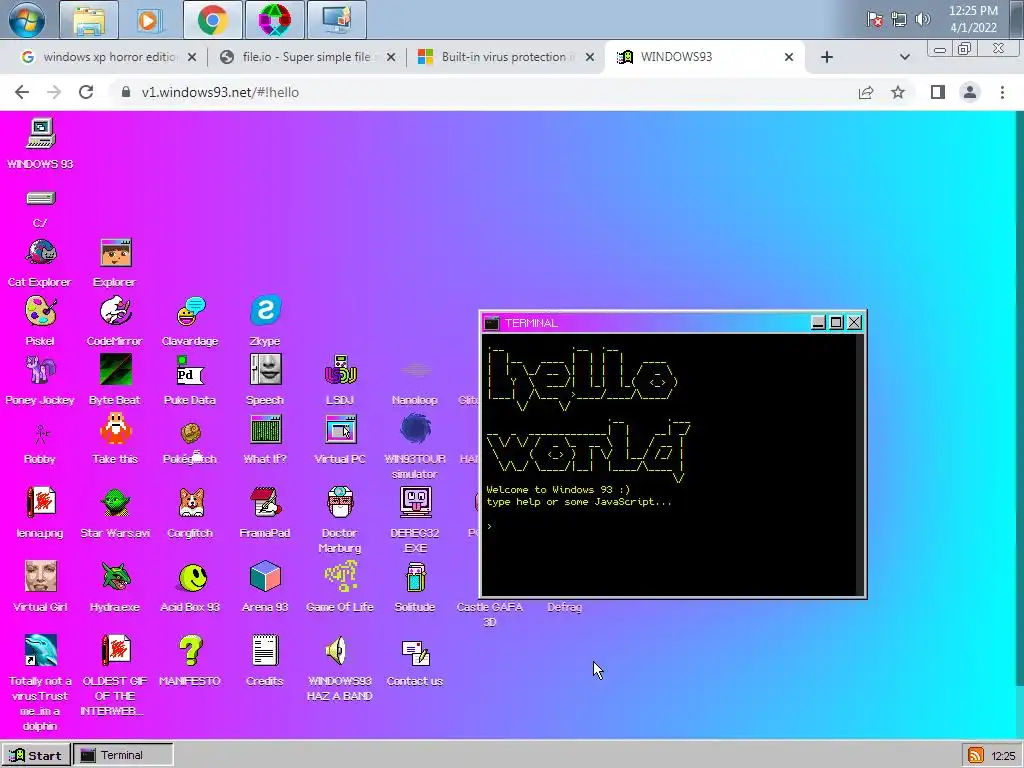Launch Hydra.exe
Viewport: 1024px width, 768px height.
click(x=116, y=577)
